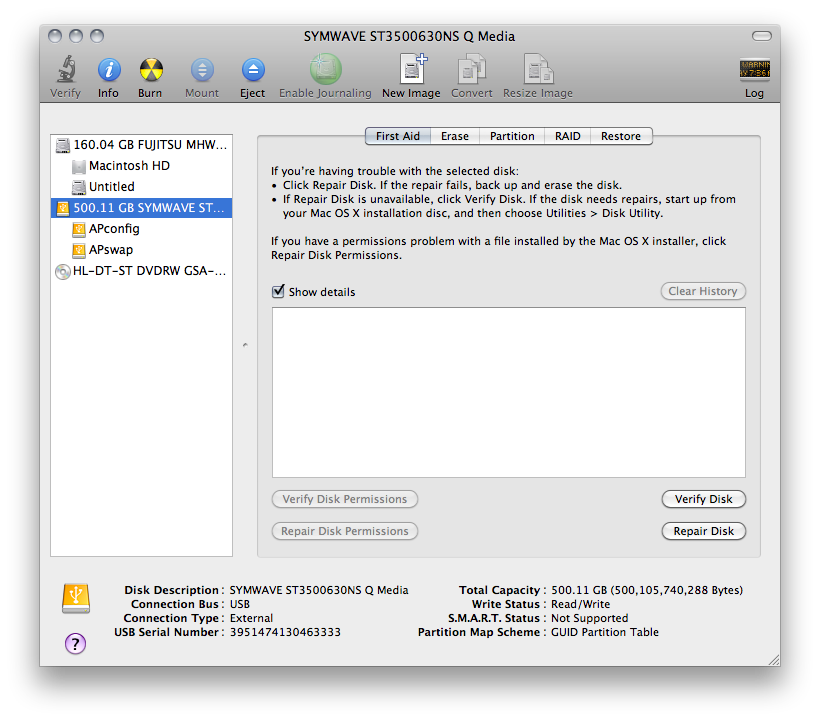Click the sidebar splitter handle dot
Image resolution: width=820 pixels, height=721 pixels.
tap(245, 345)
